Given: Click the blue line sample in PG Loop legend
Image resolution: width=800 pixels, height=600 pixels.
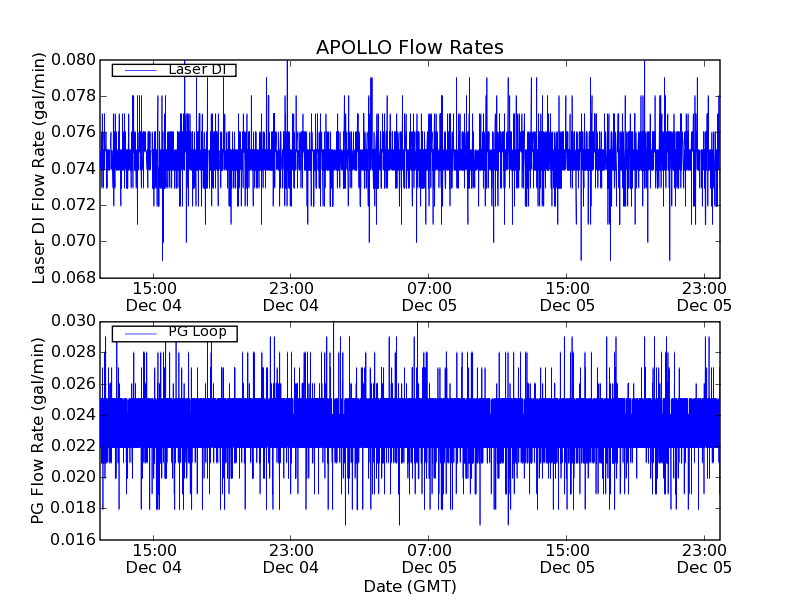Looking at the screenshot, I should point(138,333).
